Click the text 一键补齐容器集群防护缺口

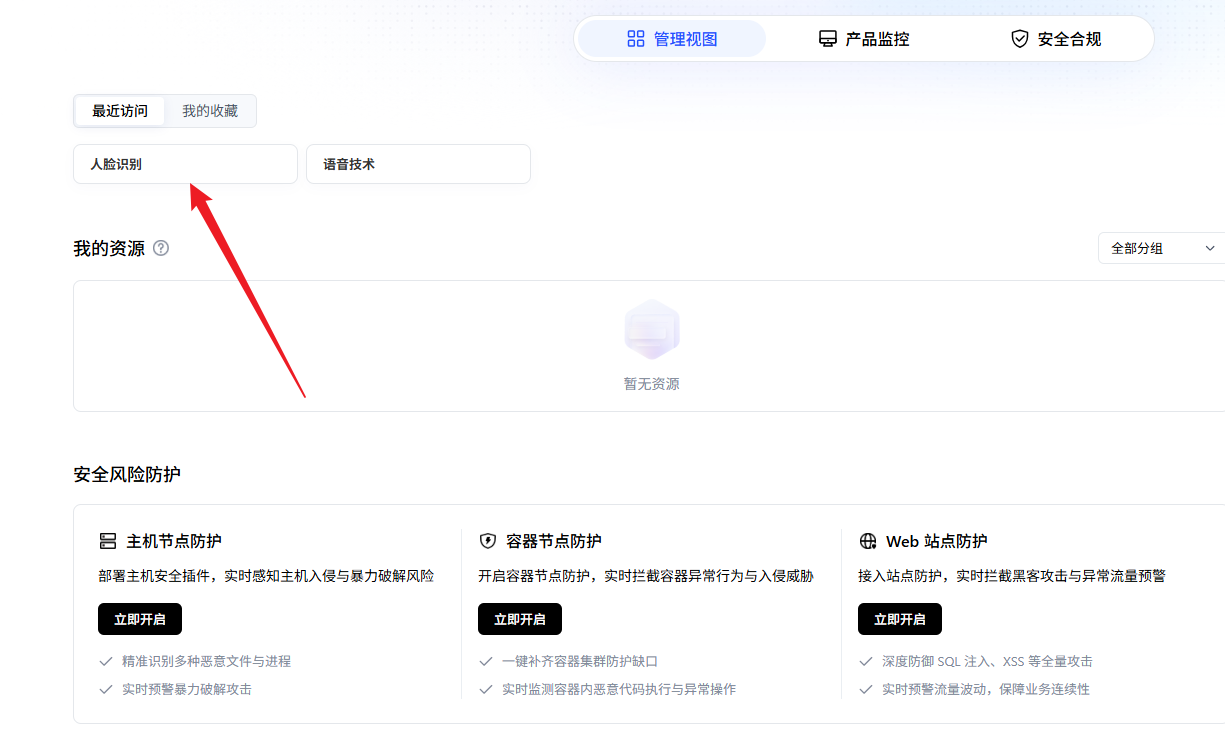point(580,661)
